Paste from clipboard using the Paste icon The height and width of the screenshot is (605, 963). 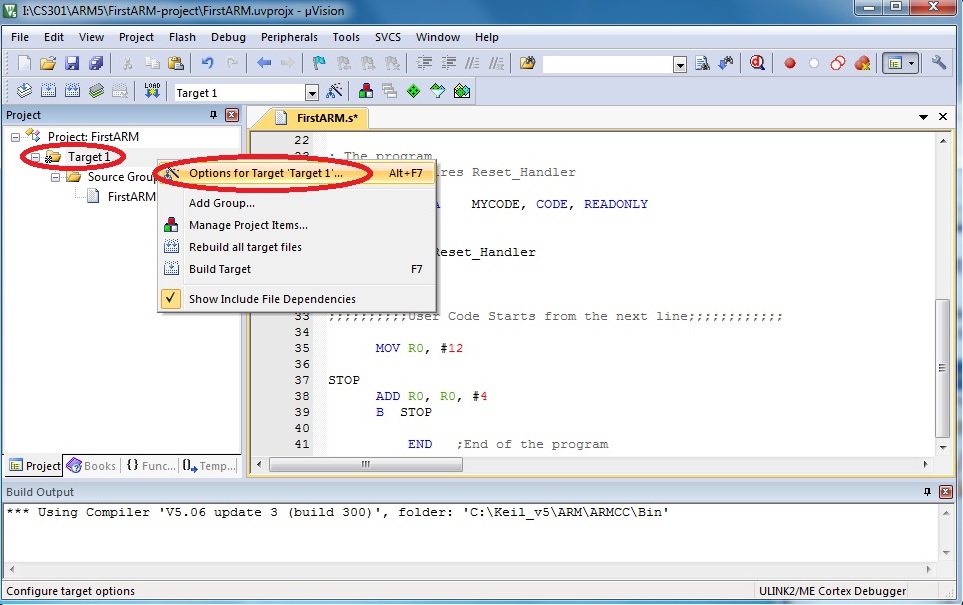click(176, 63)
